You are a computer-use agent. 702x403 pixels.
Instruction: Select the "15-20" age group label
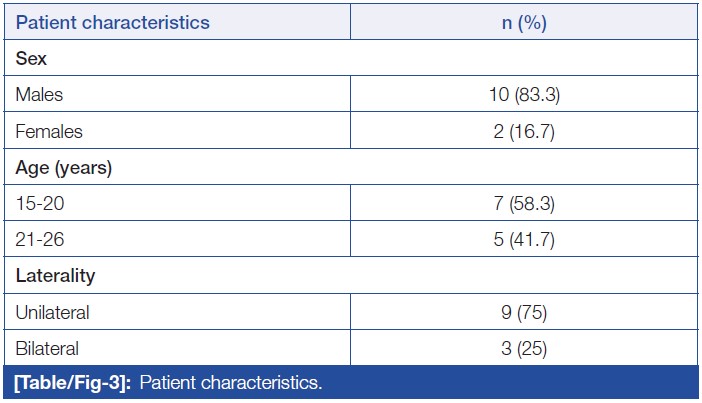[x=38, y=204]
